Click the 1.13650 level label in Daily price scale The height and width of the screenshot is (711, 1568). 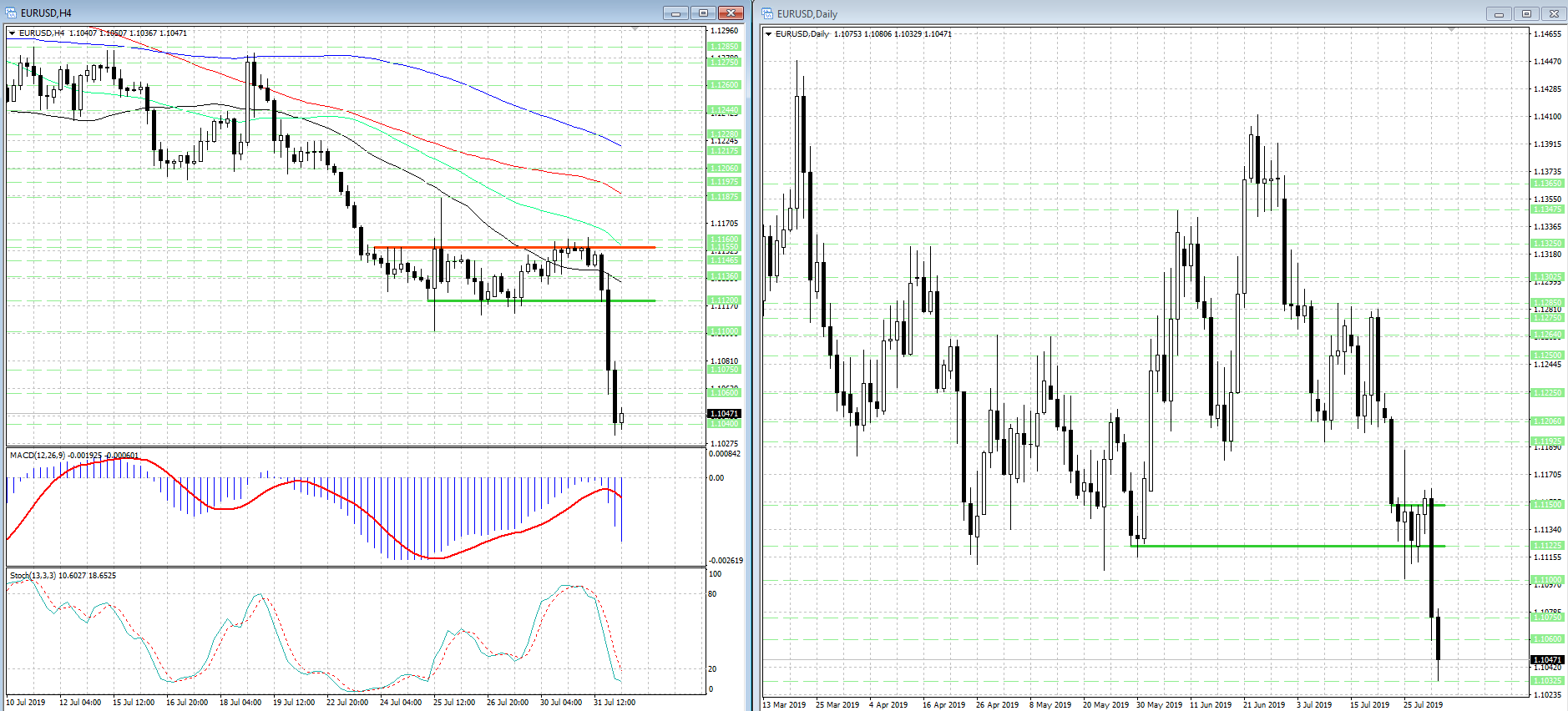(1547, 184)
